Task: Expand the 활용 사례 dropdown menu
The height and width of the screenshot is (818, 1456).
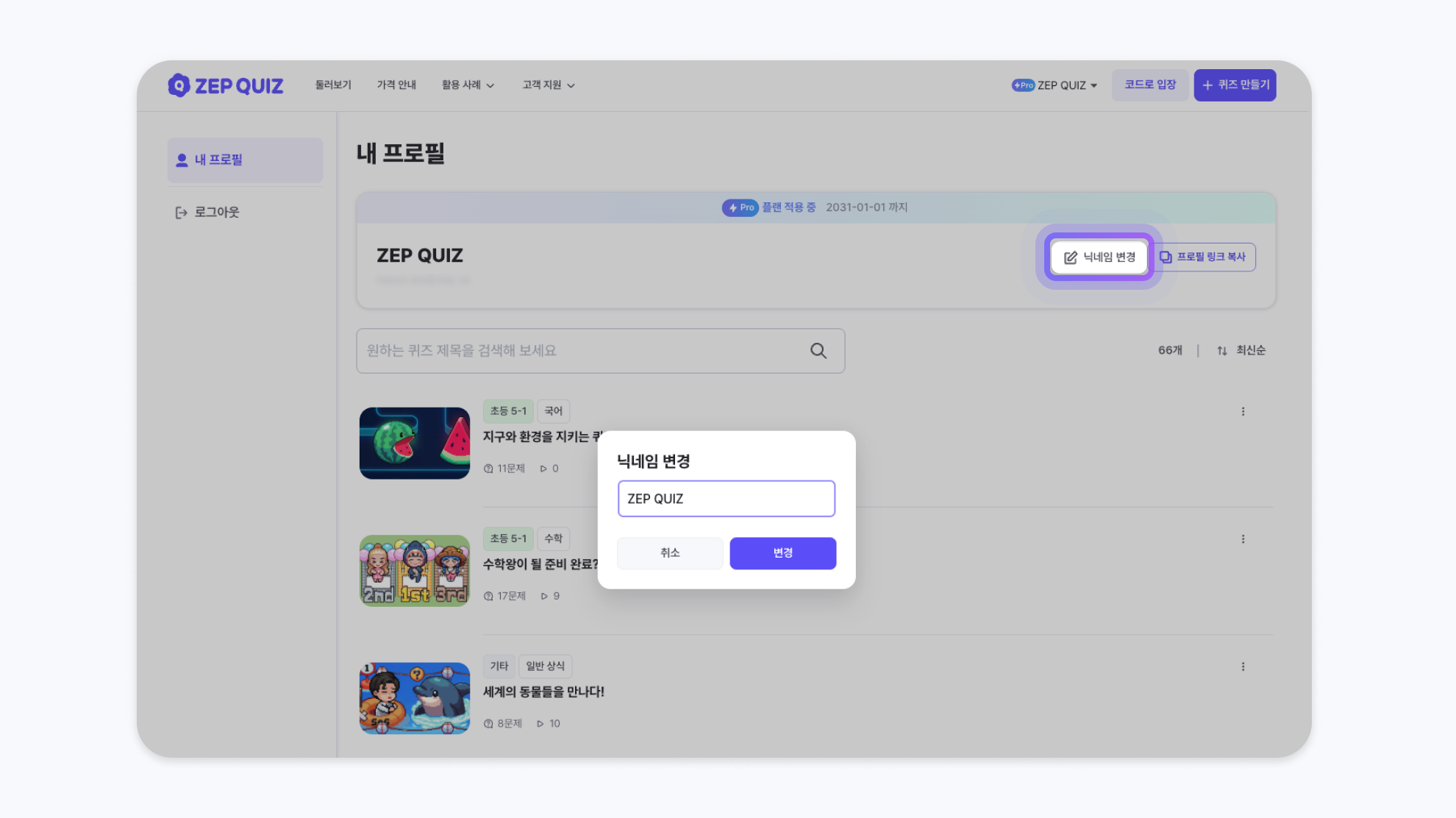Action: 468,85
